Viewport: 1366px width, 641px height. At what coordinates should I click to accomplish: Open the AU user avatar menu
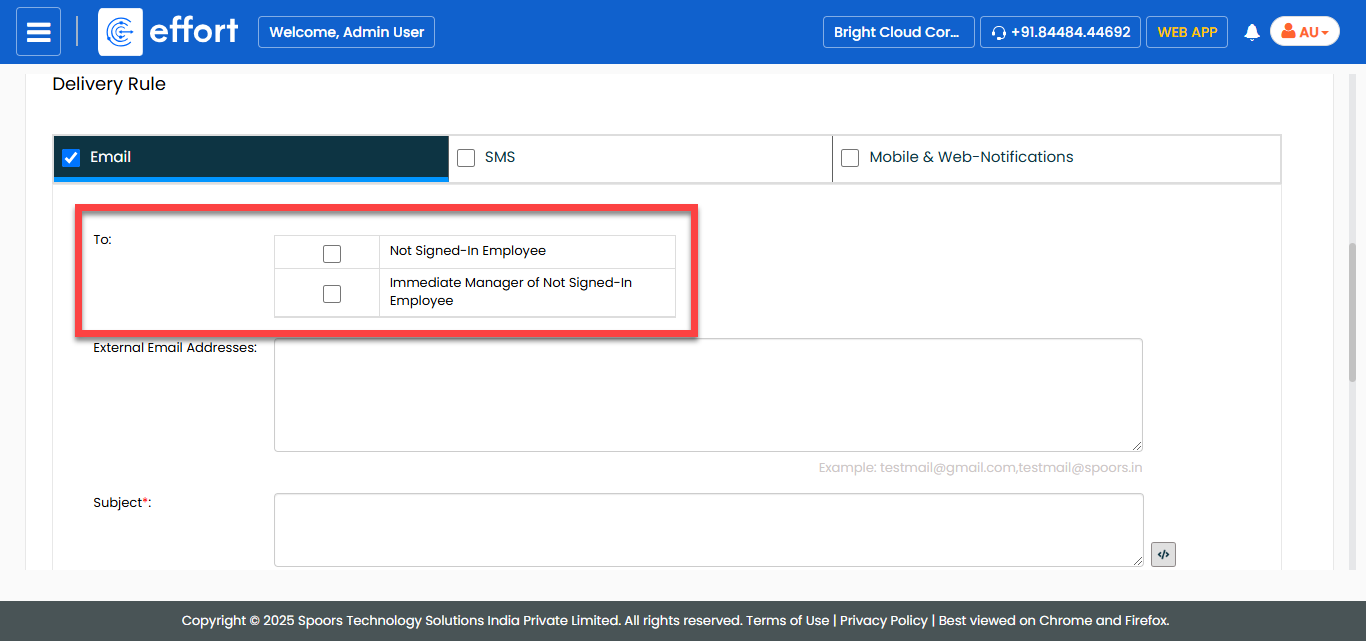point(1304,32)
